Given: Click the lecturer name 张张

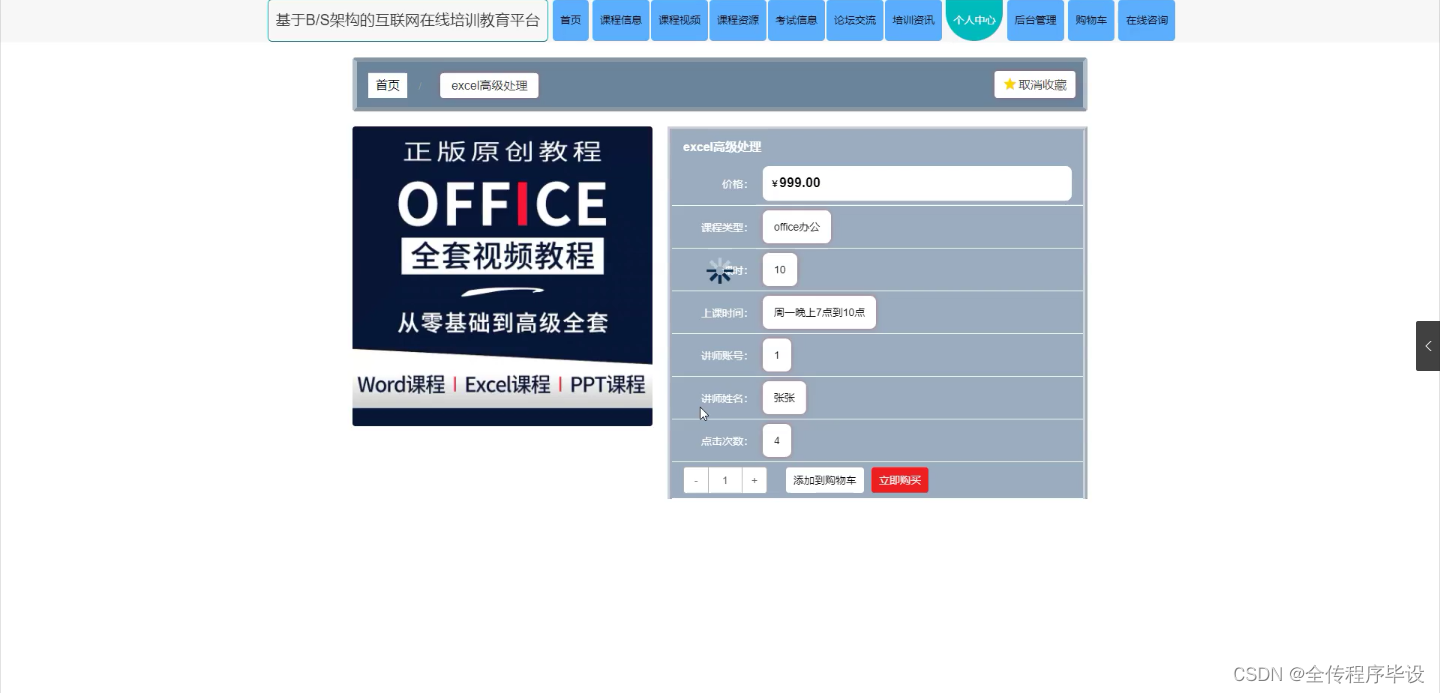Looking at the screenshot, I should pos(784,398).
